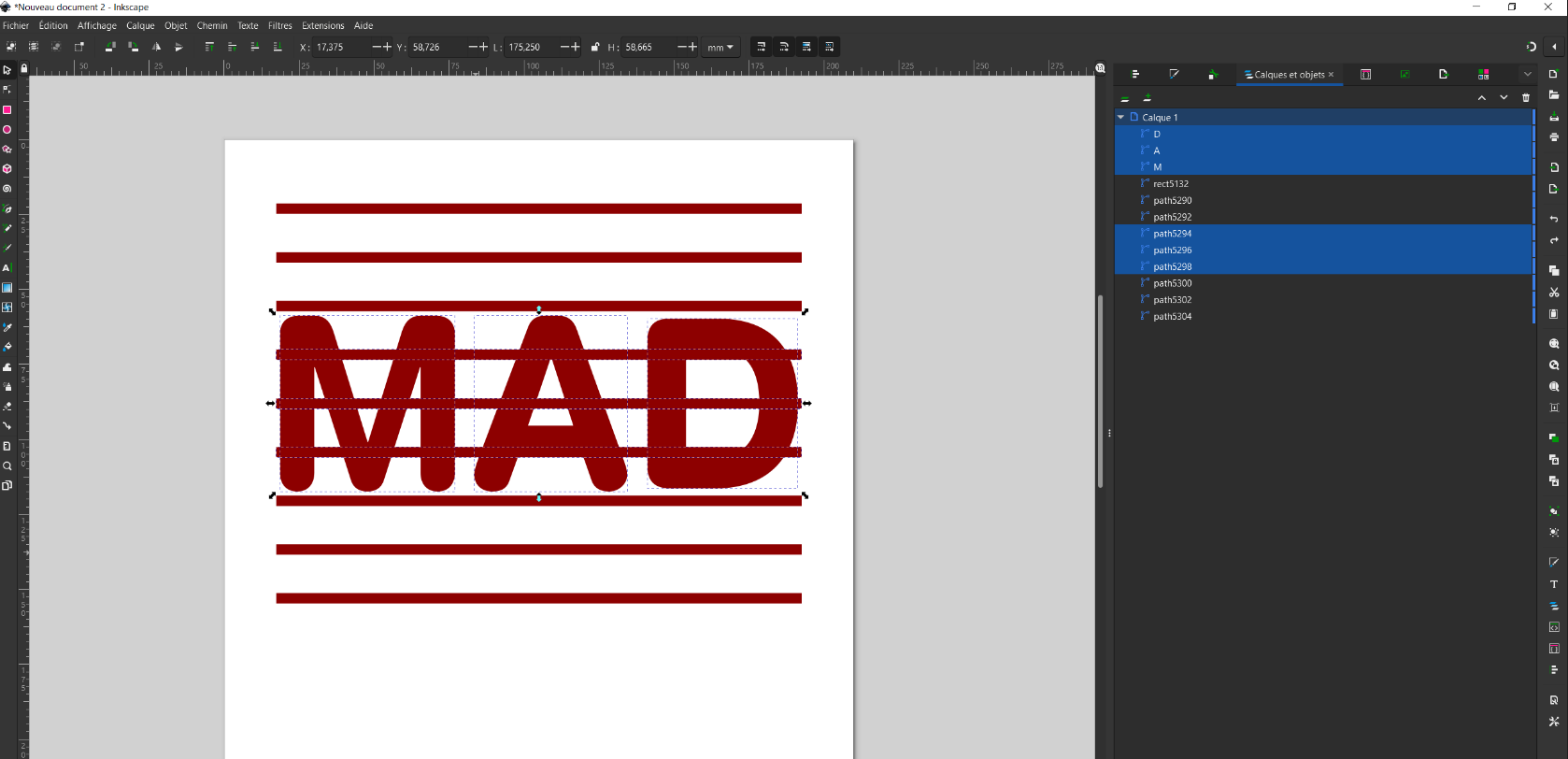Viewport: 1568px width, 759px height.
Task: Toggle move patterns with object option
Action: click(x=829, y=47)
